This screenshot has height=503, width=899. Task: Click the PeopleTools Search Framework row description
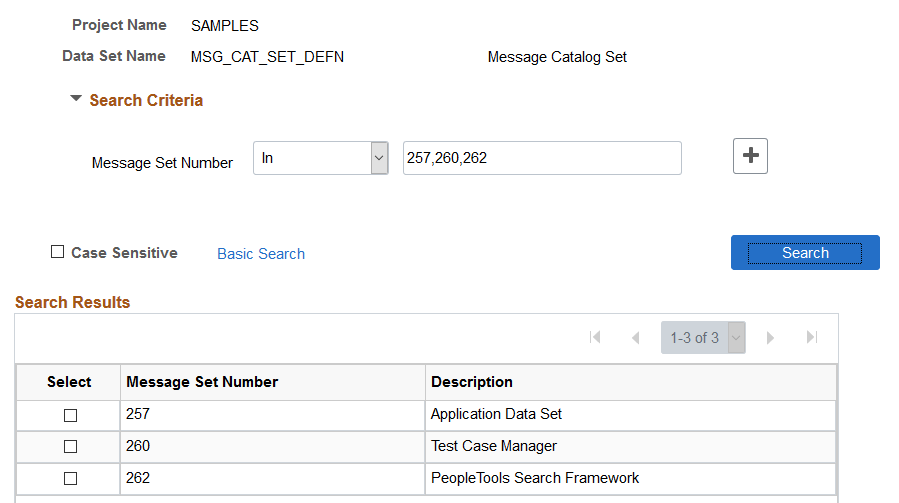pos(535,478)
